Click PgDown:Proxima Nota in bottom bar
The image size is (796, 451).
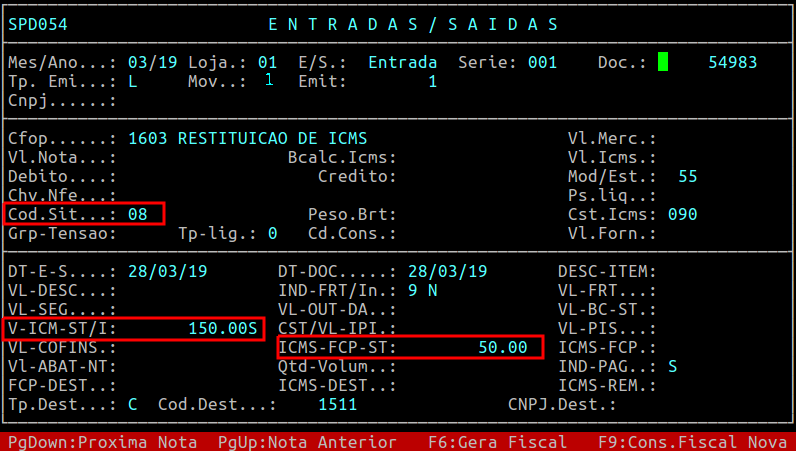pyautogui.click(x=103, y=442)
